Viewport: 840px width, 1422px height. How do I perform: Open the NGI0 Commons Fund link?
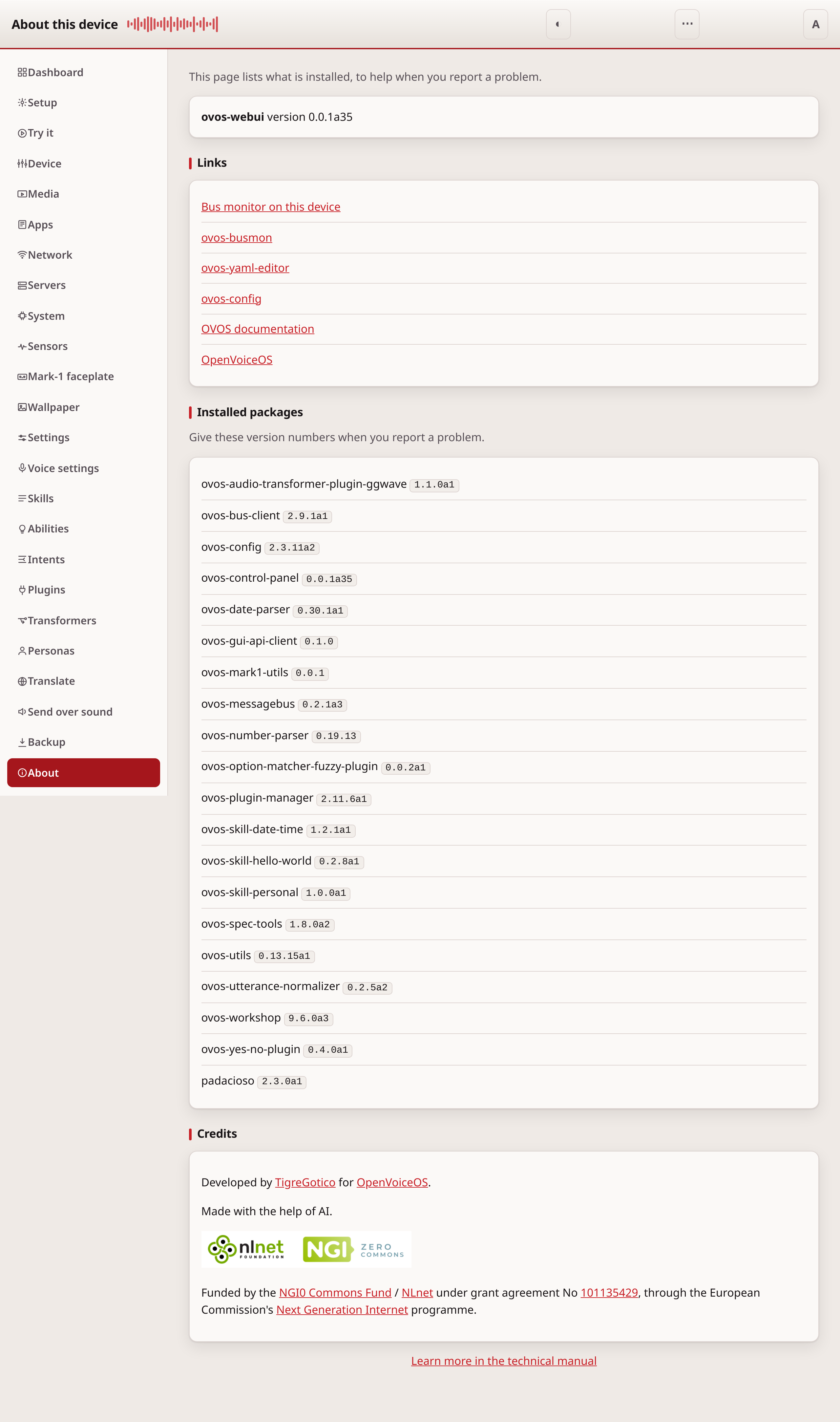pos(335,1293)
